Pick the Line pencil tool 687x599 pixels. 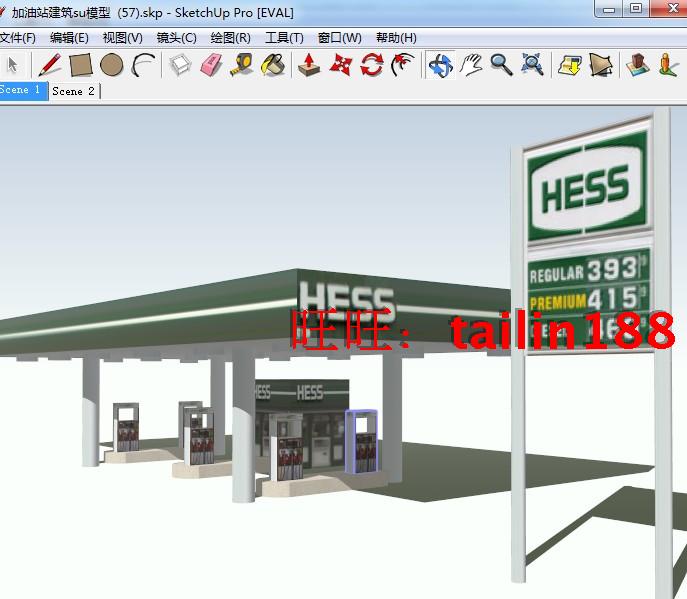50,65
